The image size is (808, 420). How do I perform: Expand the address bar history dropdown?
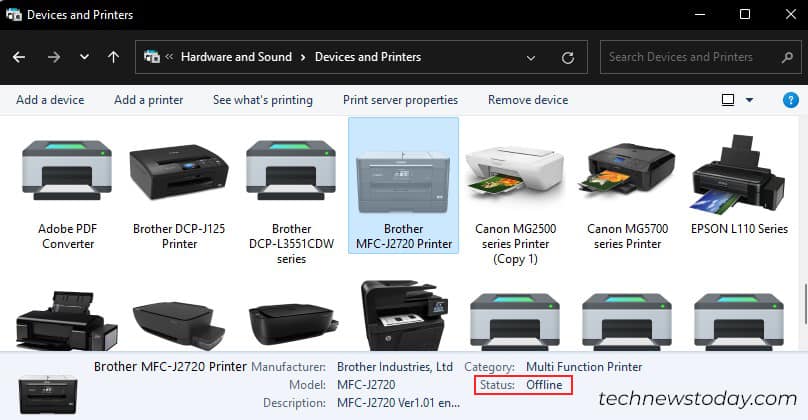pos(531,58)
